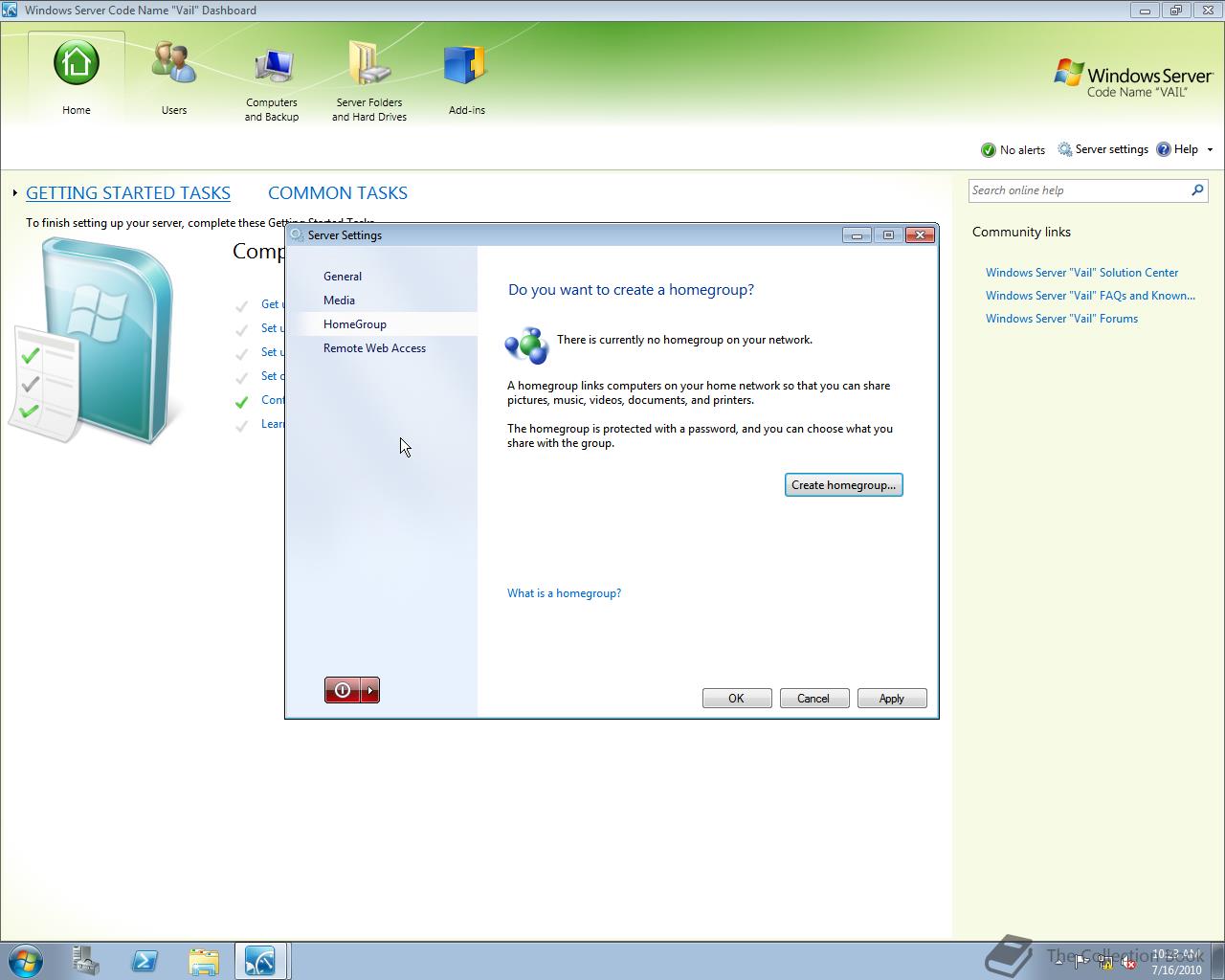Click the No alerts status icon
Viewport: 1225px width, 980px height.
pyautogui.click(x=989, y=150)
